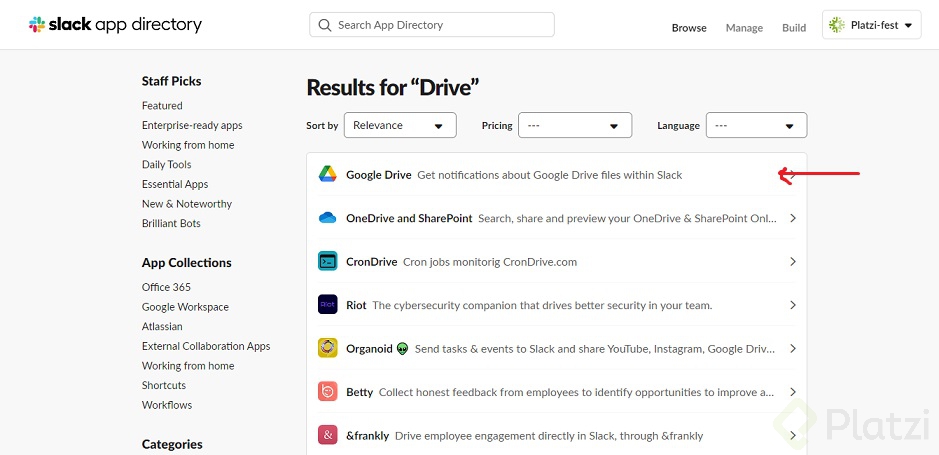The width and height of the screenshot is (939, 455).
Task: Click Google Drive description about notifications
Action: click(x=549, y=175)
